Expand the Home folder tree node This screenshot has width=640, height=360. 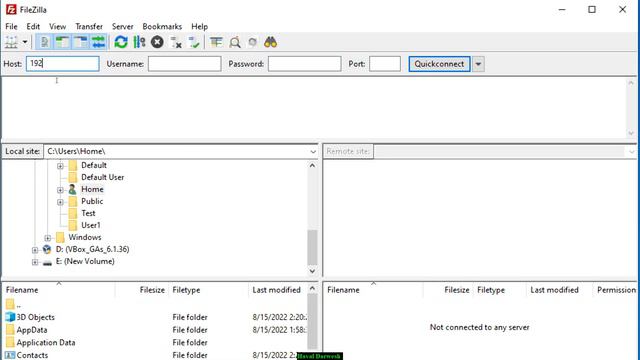(x=60, y=190)
